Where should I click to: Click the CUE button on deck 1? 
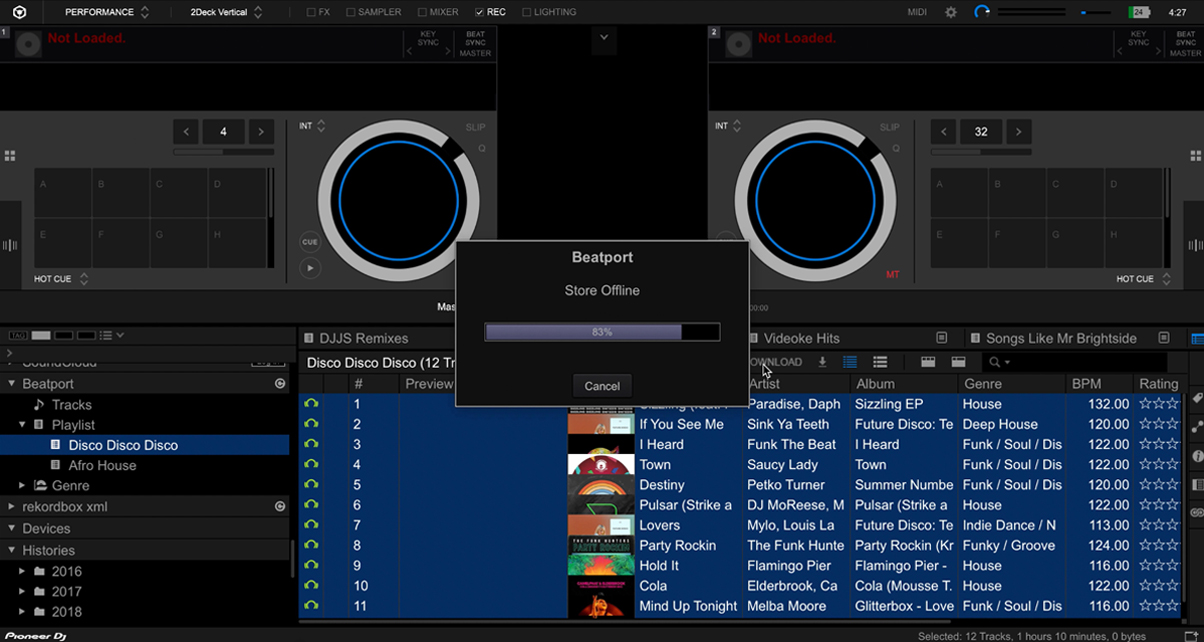[310, 242]
